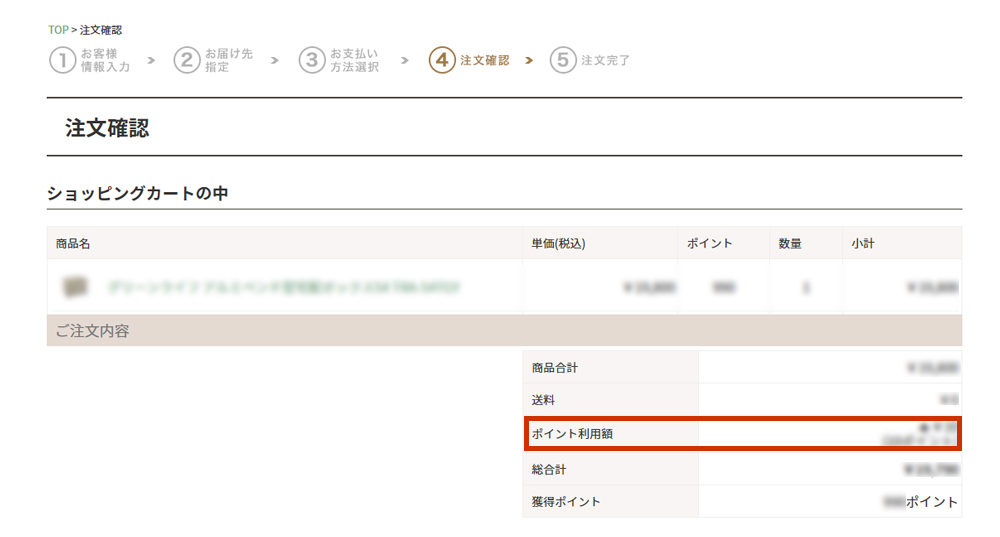This screenshot has width=1000, height=537.
Task: Click the step 1 circle icon
Action: 62,60
